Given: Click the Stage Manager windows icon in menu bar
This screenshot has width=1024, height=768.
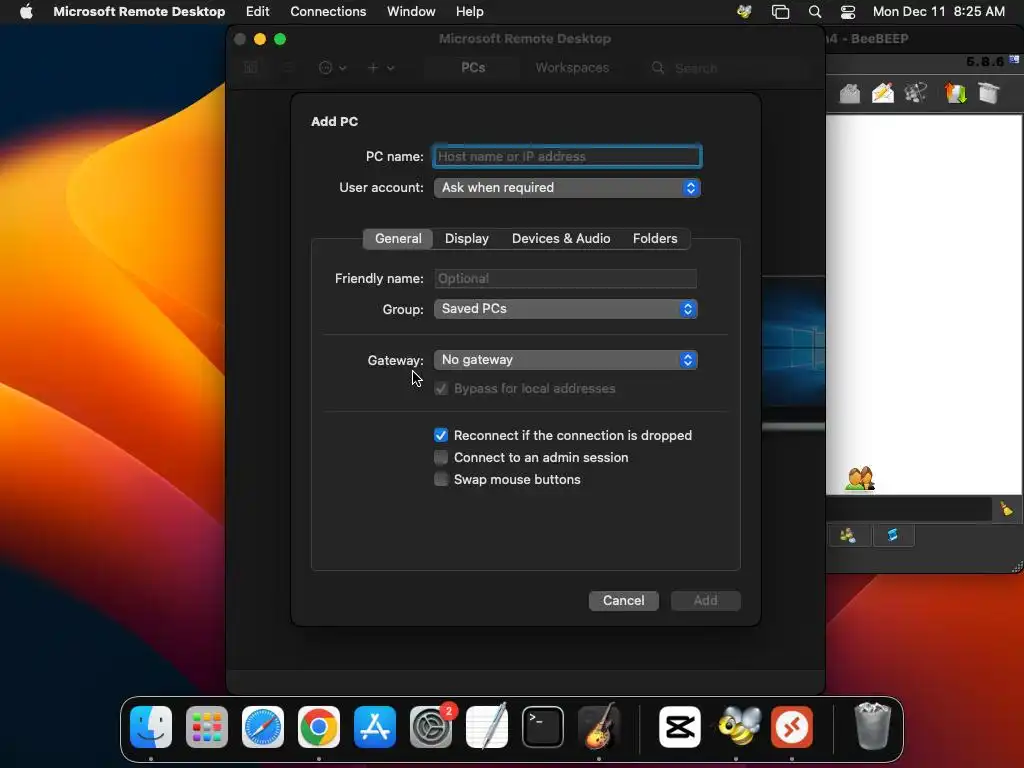Looking at the screenshot, I should 780,12.
